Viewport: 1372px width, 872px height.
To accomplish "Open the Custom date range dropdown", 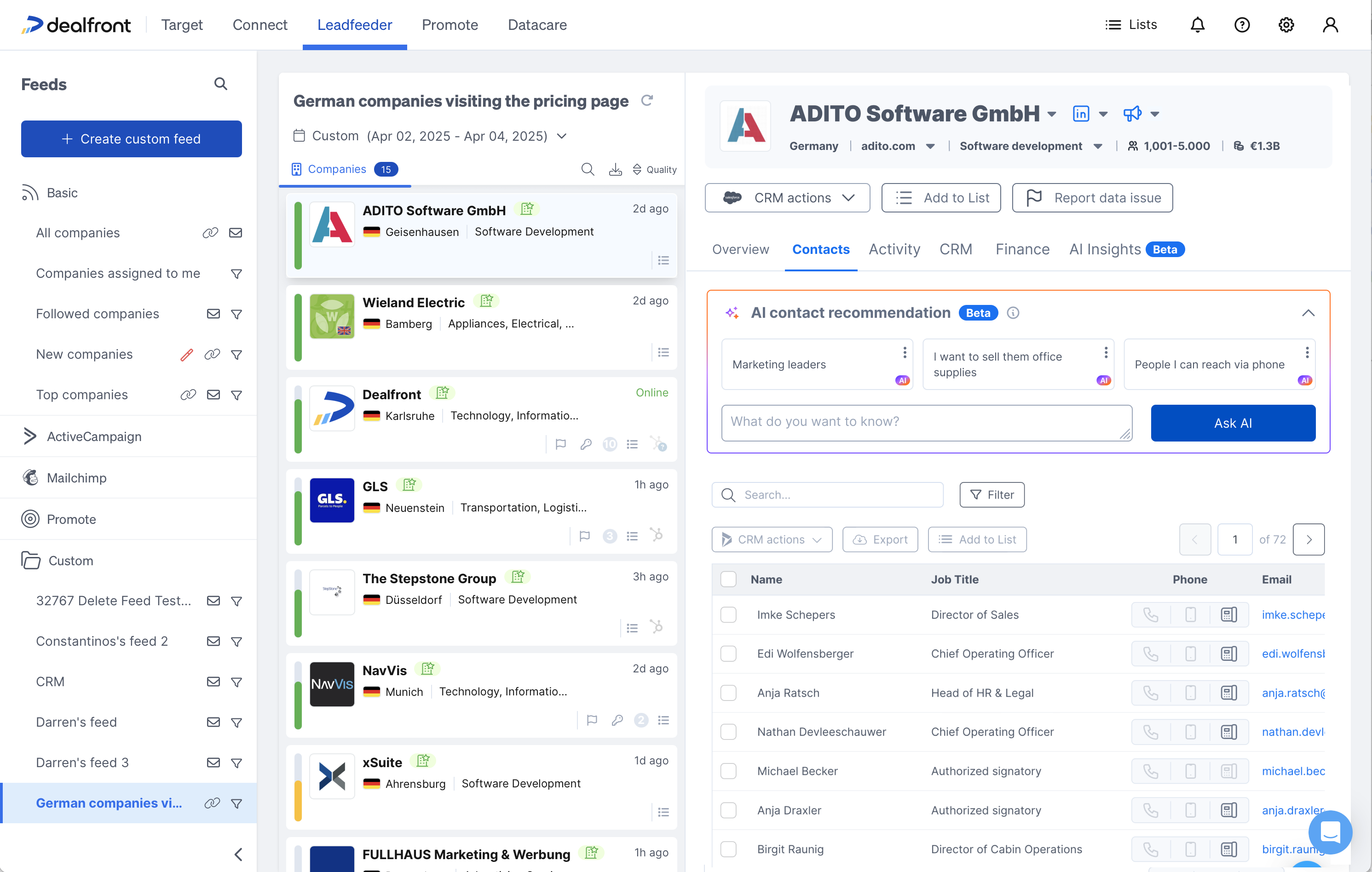I will (430, 136).
